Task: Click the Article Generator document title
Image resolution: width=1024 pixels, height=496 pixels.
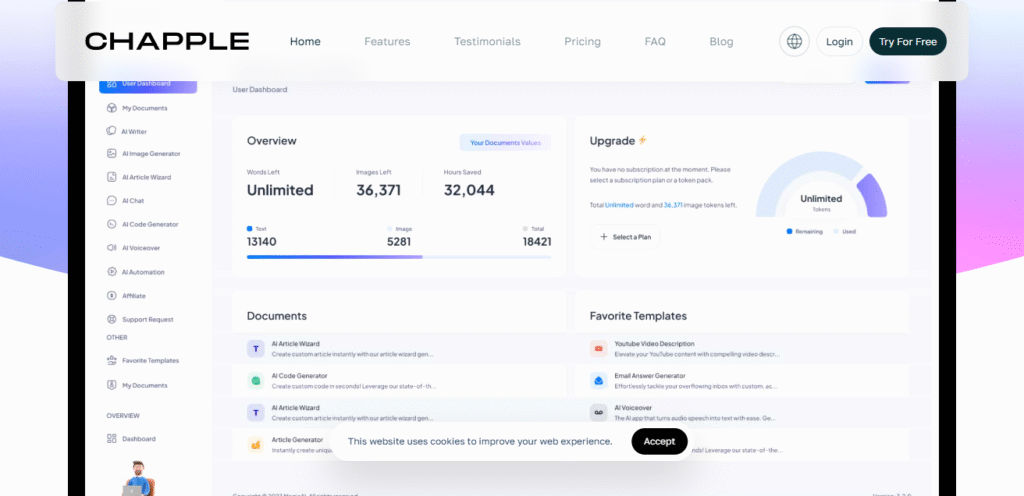Action: tap(297, 440)
